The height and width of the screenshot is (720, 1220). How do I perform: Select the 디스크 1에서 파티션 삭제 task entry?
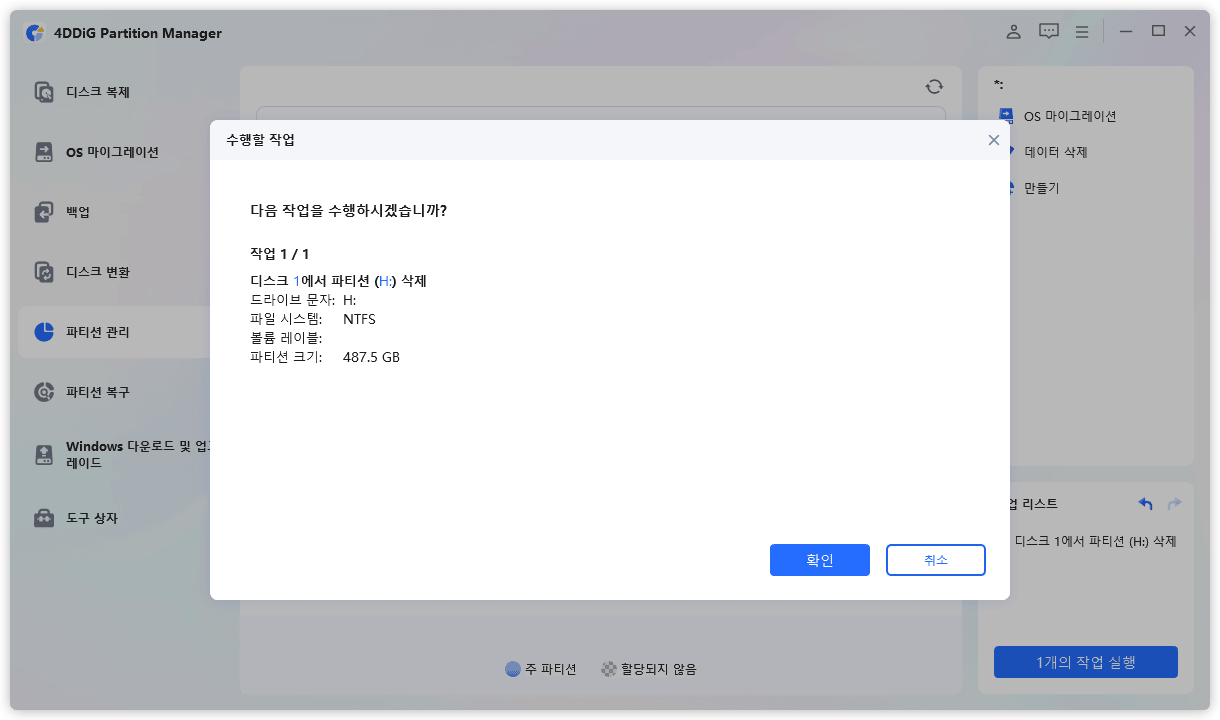pos(1097,540)
